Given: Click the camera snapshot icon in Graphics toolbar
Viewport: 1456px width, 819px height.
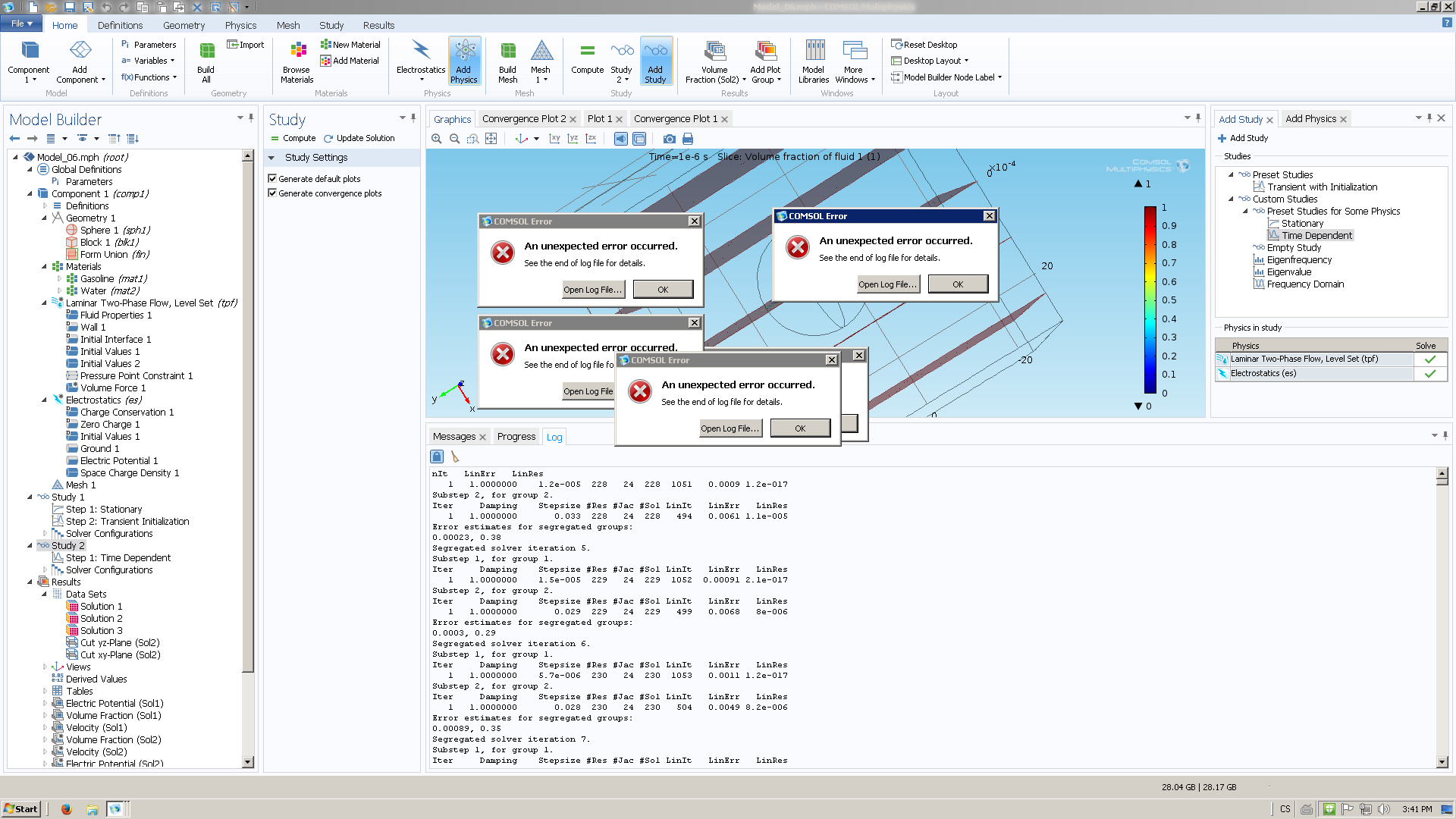Looking at the screenshot, I should (669, 139).
